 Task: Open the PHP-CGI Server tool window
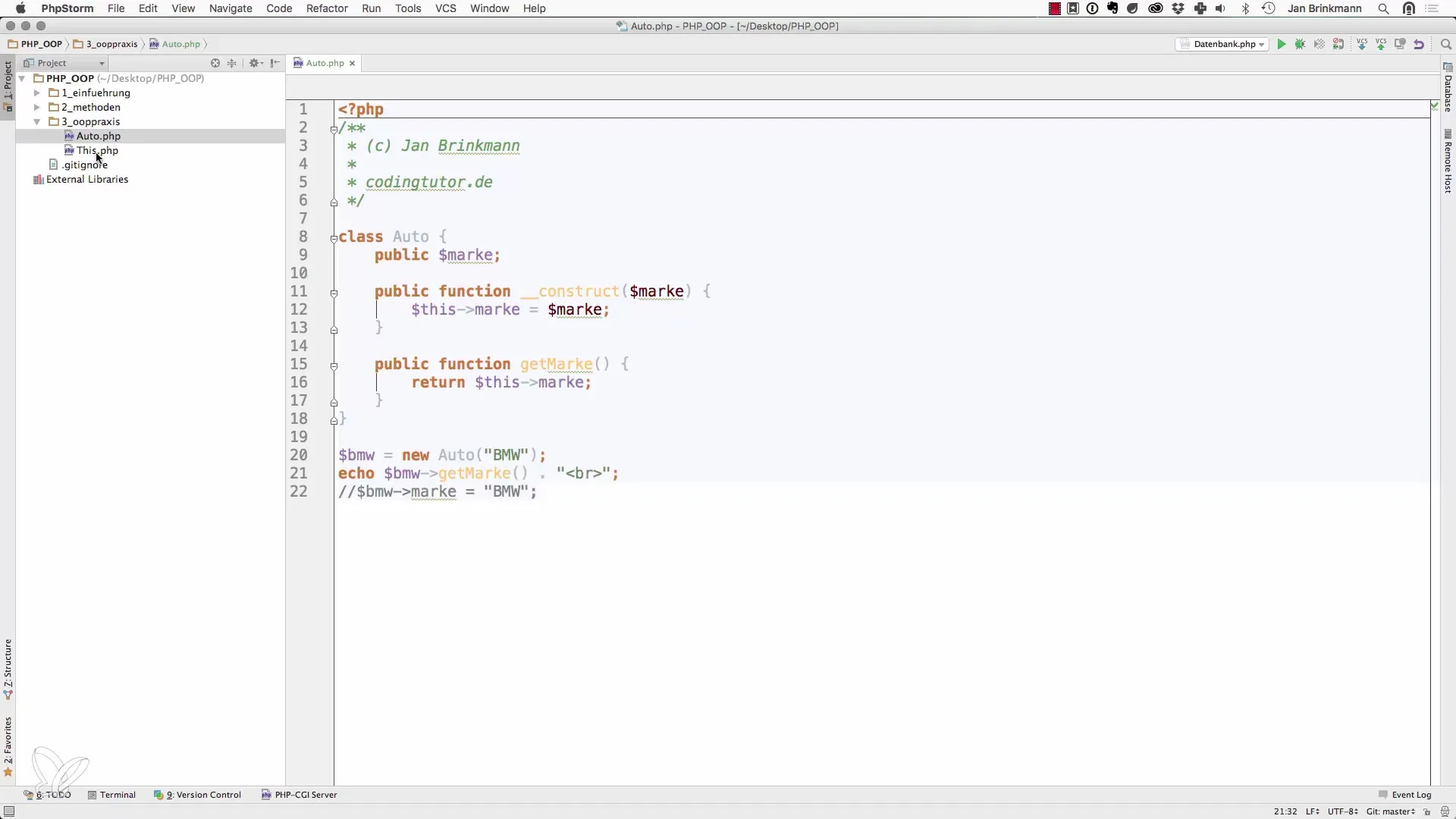300,795
